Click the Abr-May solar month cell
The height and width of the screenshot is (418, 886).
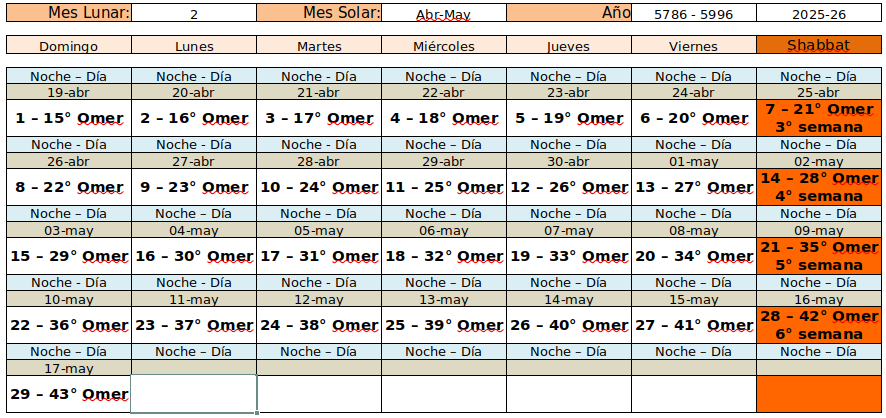click(443, 14)
